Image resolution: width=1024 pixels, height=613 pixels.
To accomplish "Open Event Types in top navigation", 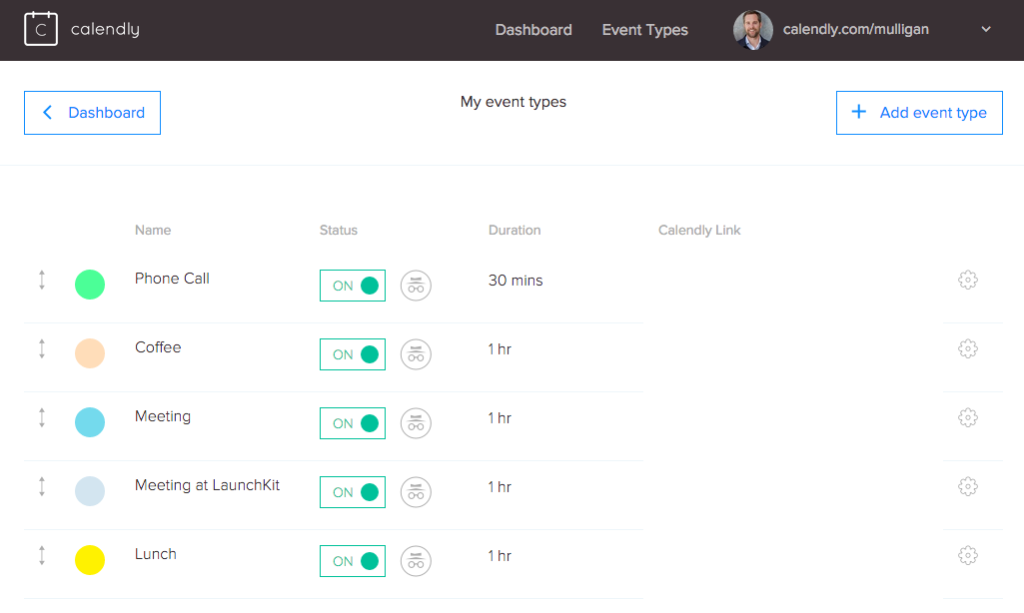I will click(645, 30).
